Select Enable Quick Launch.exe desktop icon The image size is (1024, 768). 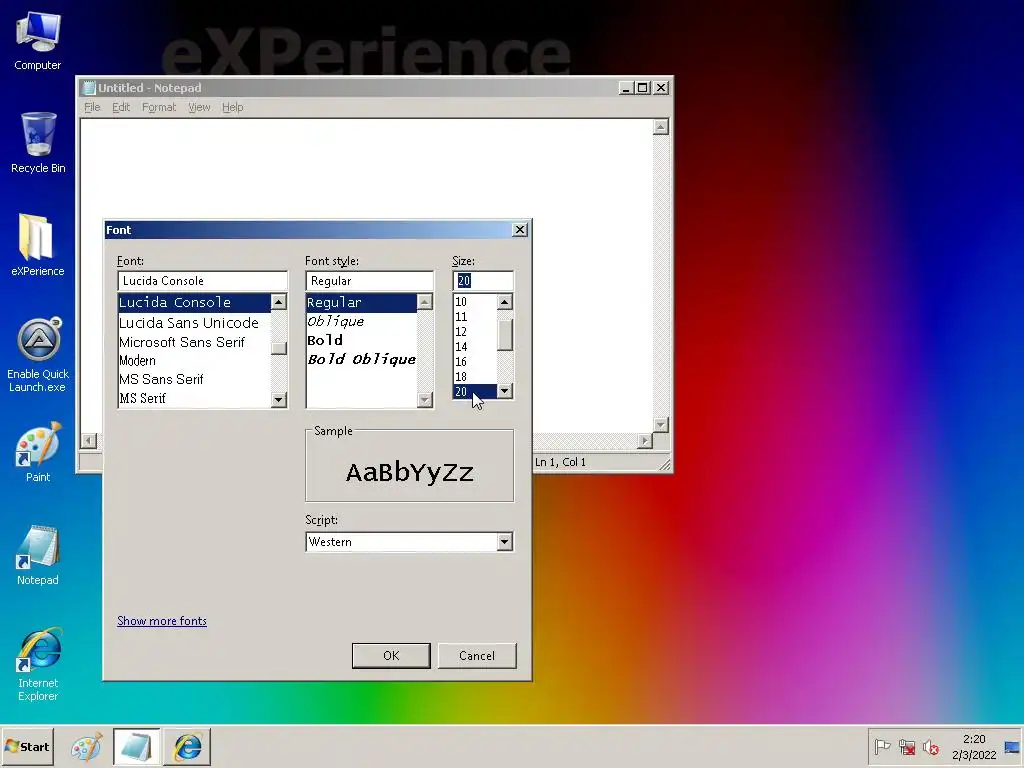(x=38, y=355)
